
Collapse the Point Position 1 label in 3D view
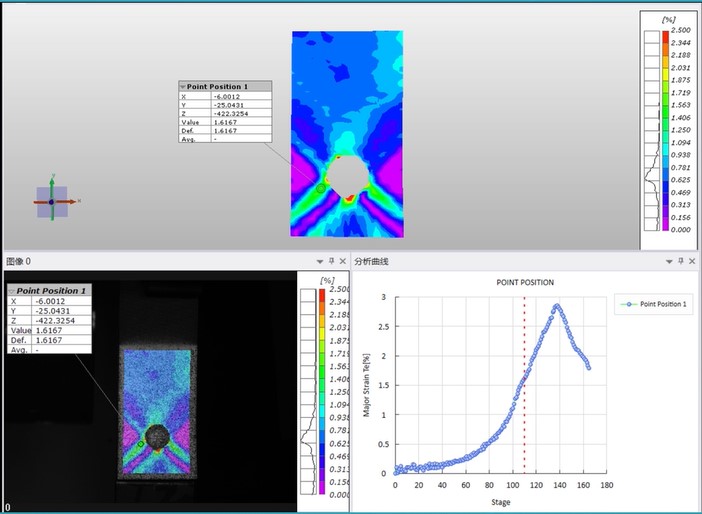tap(183, 87)
